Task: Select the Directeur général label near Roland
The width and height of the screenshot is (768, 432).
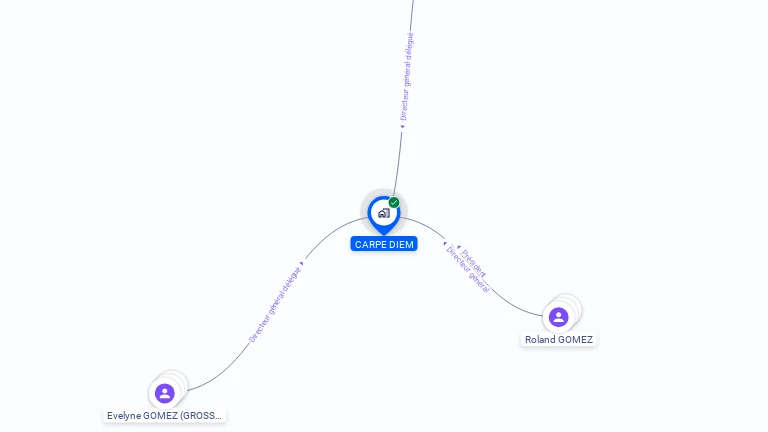Action: [x=468, y=269]
